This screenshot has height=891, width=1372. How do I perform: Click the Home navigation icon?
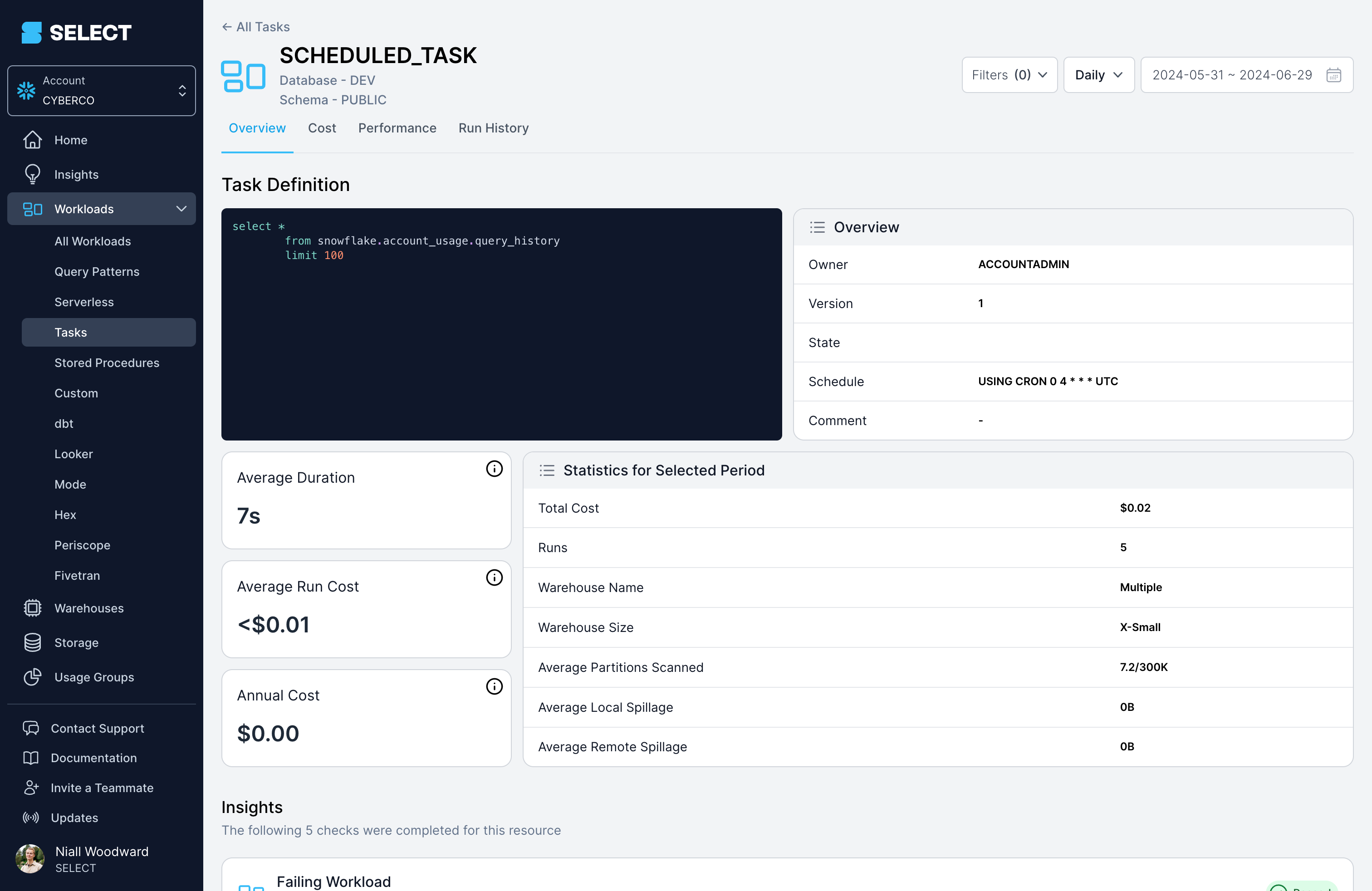pyautogui.click(x=32, y=139)
